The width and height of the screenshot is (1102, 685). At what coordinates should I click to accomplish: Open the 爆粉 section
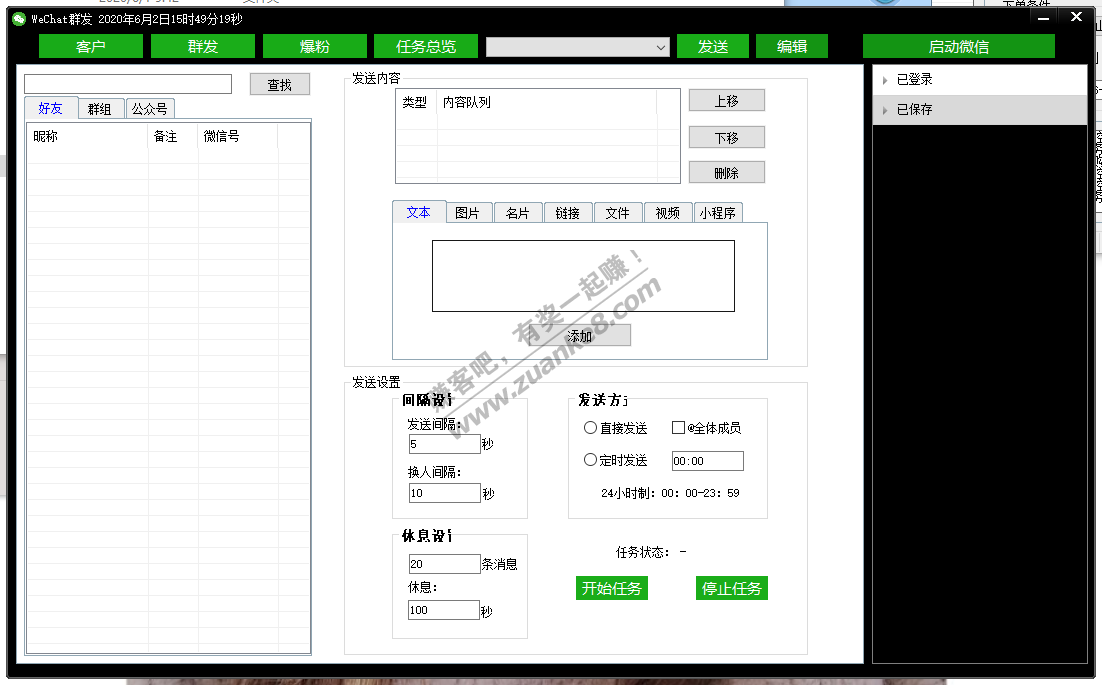tap(315, 47)
